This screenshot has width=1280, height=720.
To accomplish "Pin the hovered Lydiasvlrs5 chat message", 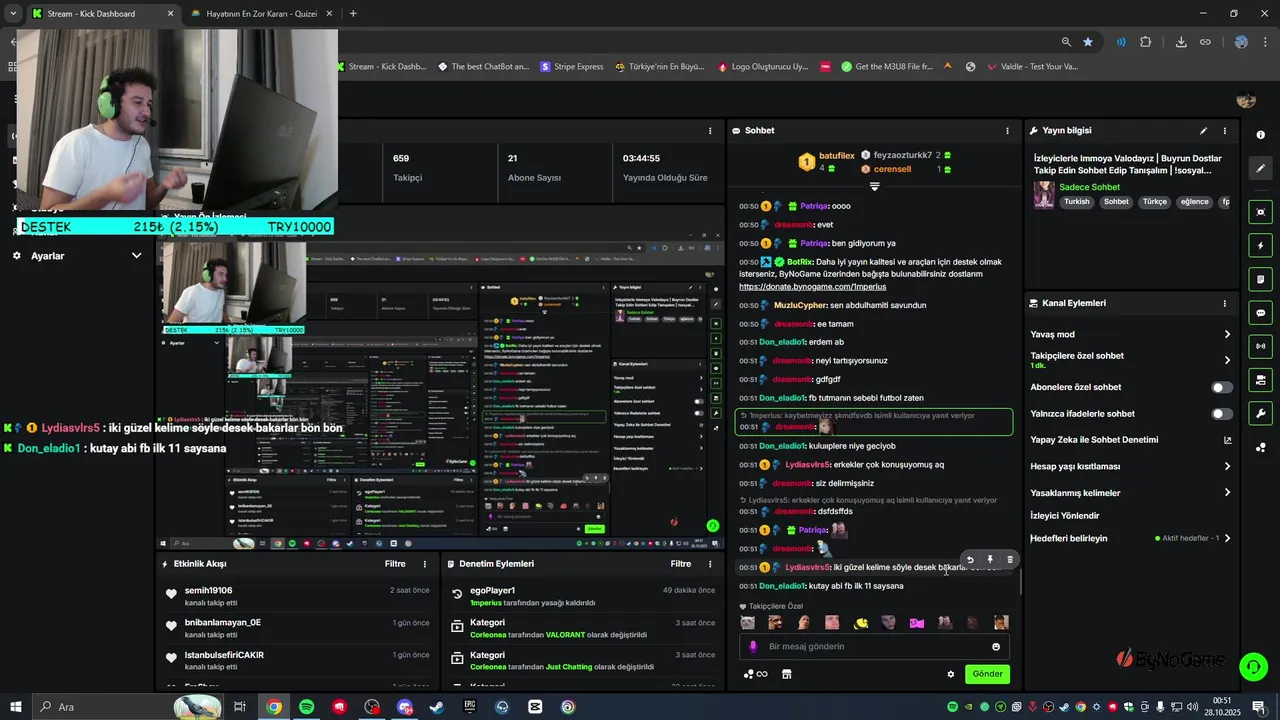I will pyautogui.click(x=990, y=560).
